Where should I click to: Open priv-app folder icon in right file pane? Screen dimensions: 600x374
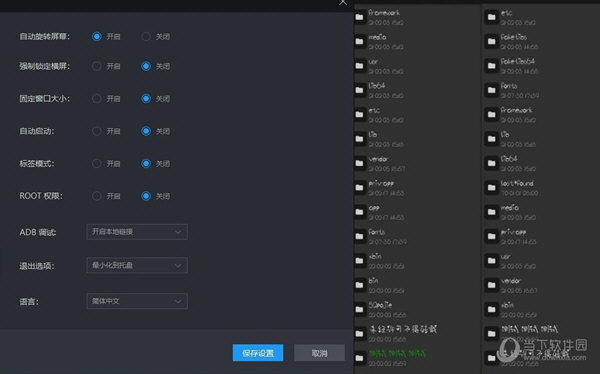491,237
